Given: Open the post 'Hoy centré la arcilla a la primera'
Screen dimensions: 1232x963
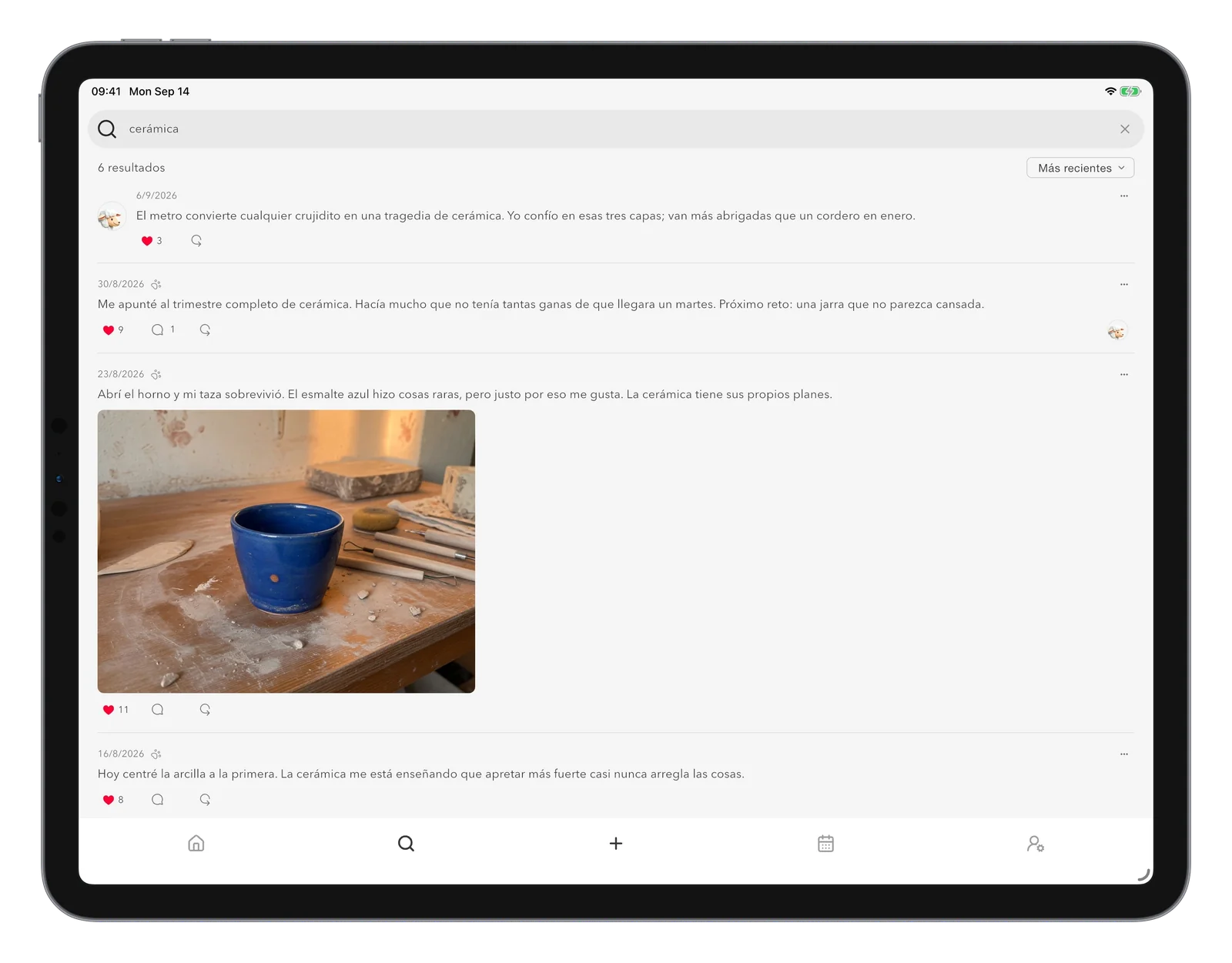Looking at the screenshot, I should (421, 774).
